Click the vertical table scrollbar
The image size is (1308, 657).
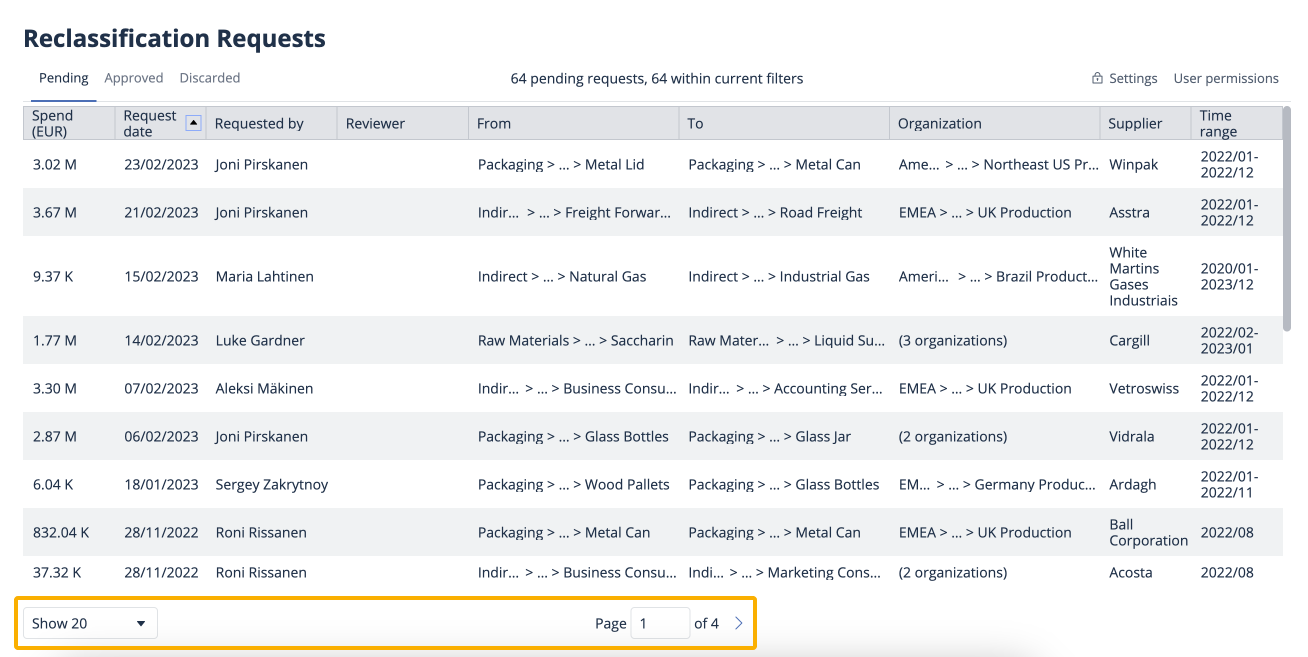(1286, 220)
